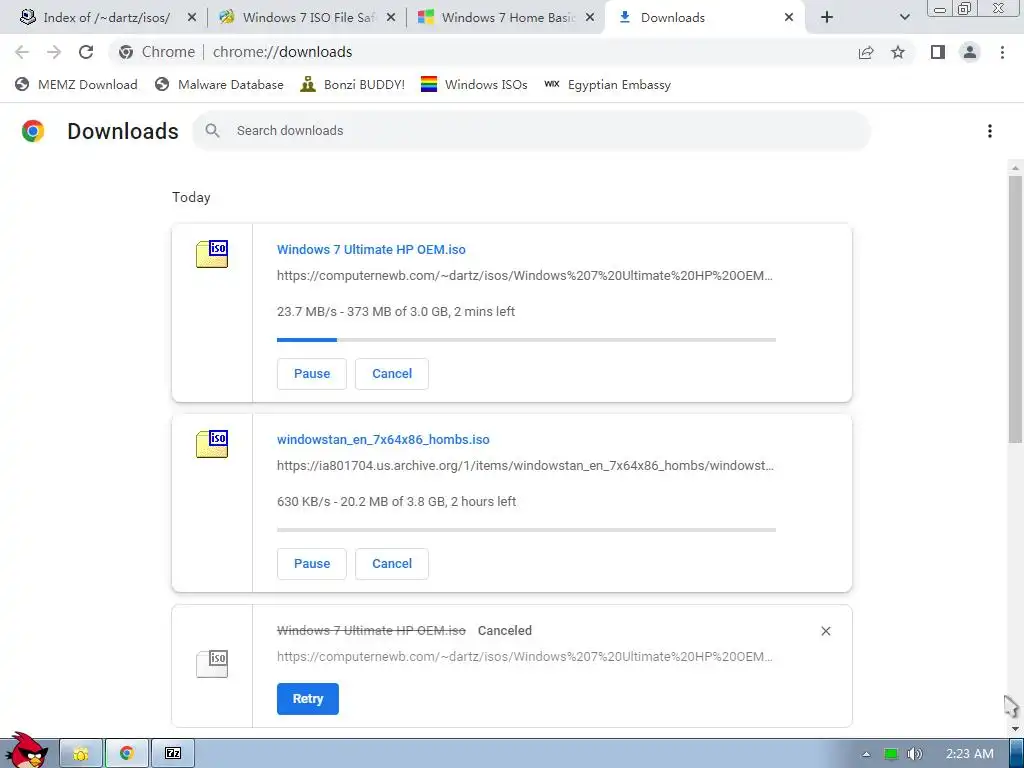This screenshot has width=1024, height=768.
Task: Switch to Index of /~dartz/isos/ tab
Action: coord(106,18)
